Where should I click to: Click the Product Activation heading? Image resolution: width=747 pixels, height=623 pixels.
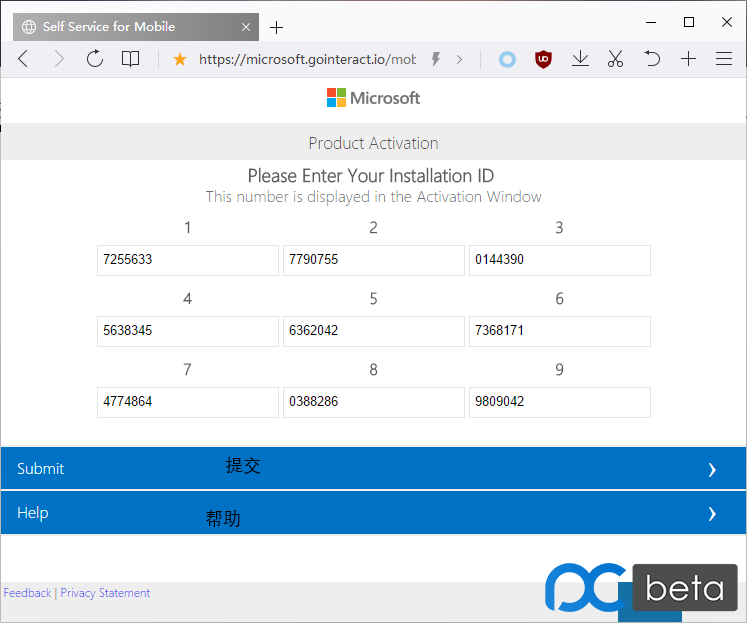tap(374, 143)
